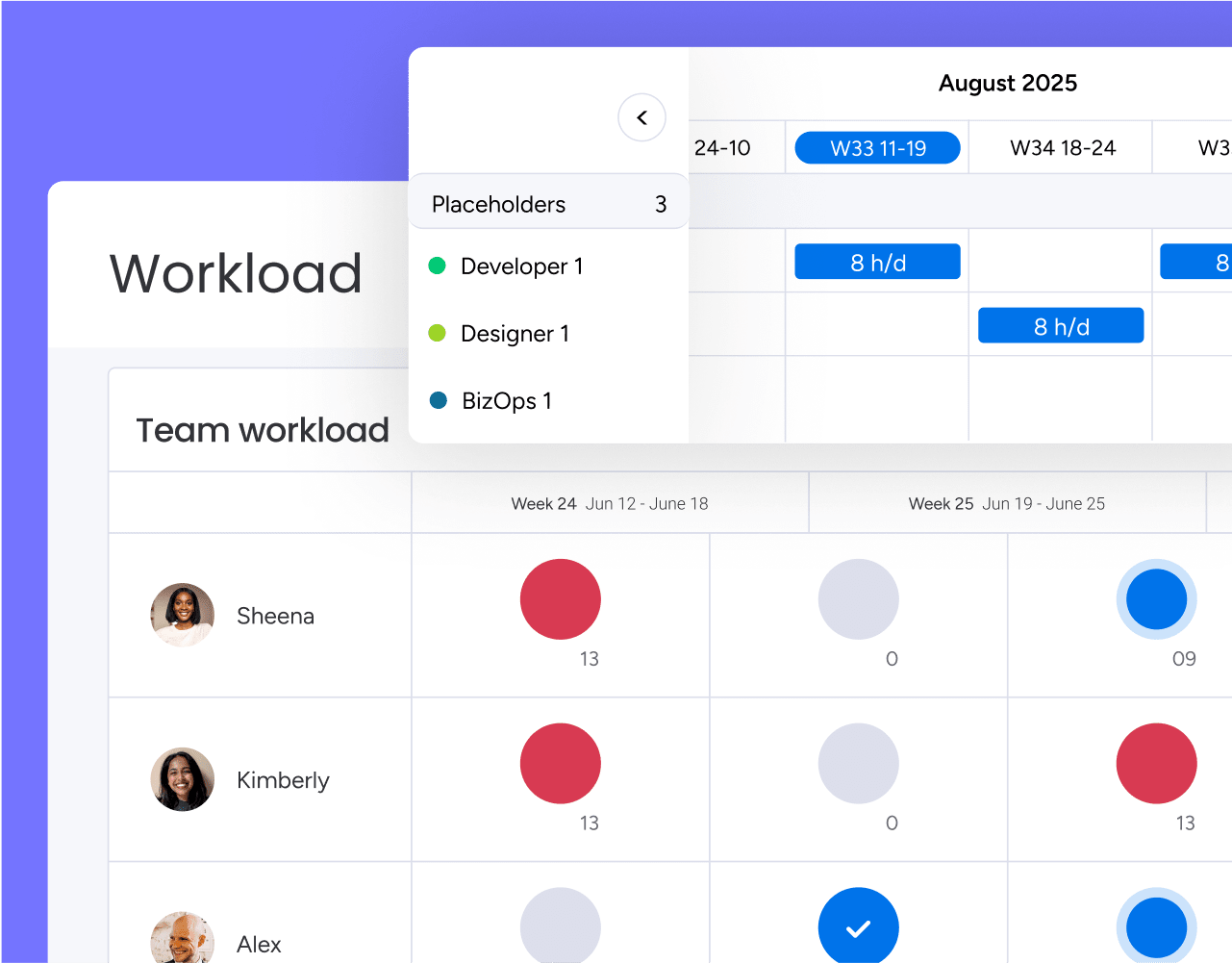Select the highlighted W33 11-19 week
This screenshot has width=1232, height=963.
(x=877, y=148)
